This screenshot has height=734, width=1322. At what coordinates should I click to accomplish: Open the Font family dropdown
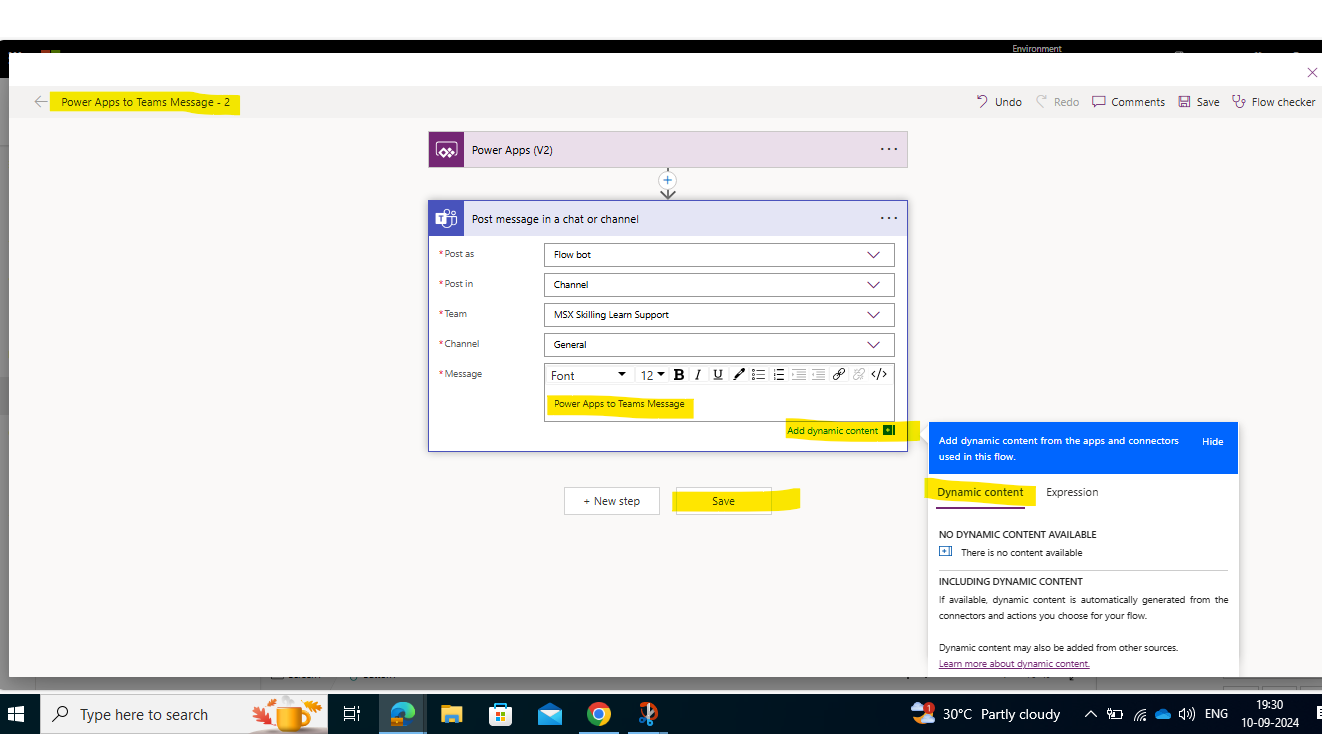pyautogui.click(x=589, y=375)
